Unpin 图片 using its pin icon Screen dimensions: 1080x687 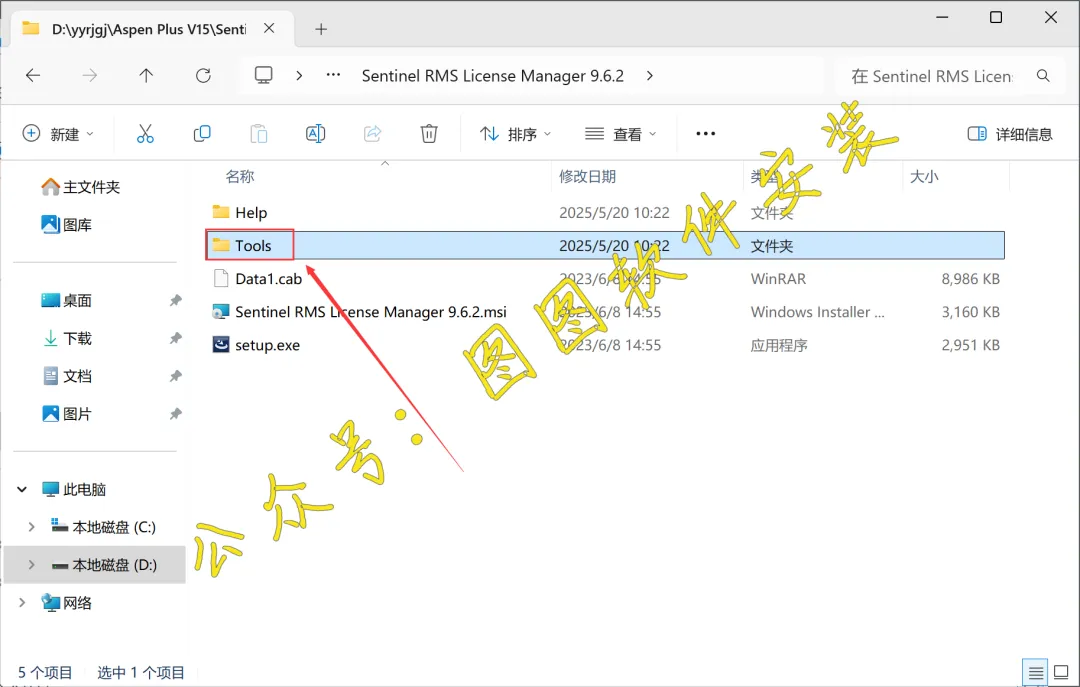click(176, 414)
